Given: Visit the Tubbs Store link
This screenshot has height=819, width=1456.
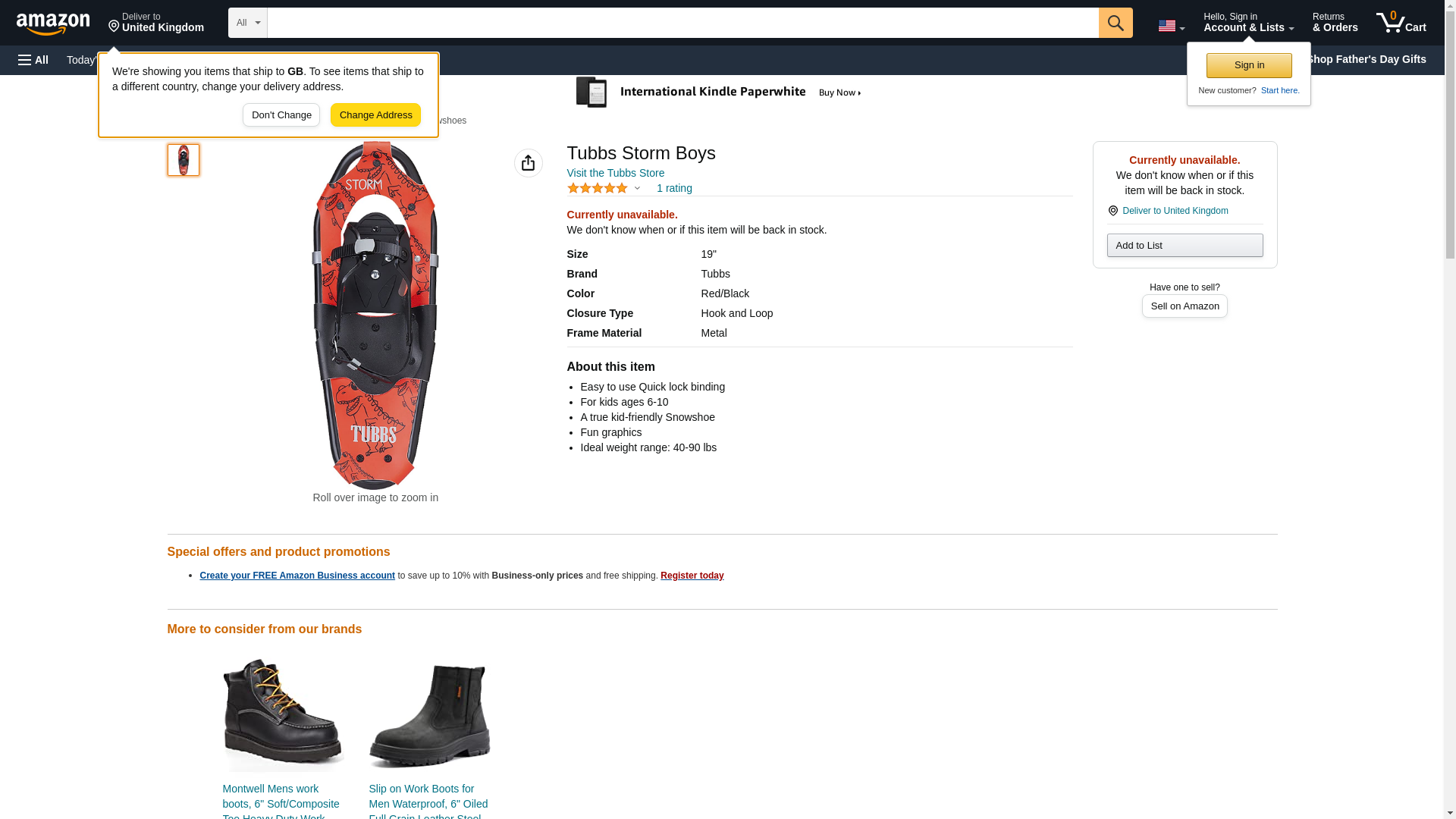Looking at the screenshot, I should click(616, 173).
